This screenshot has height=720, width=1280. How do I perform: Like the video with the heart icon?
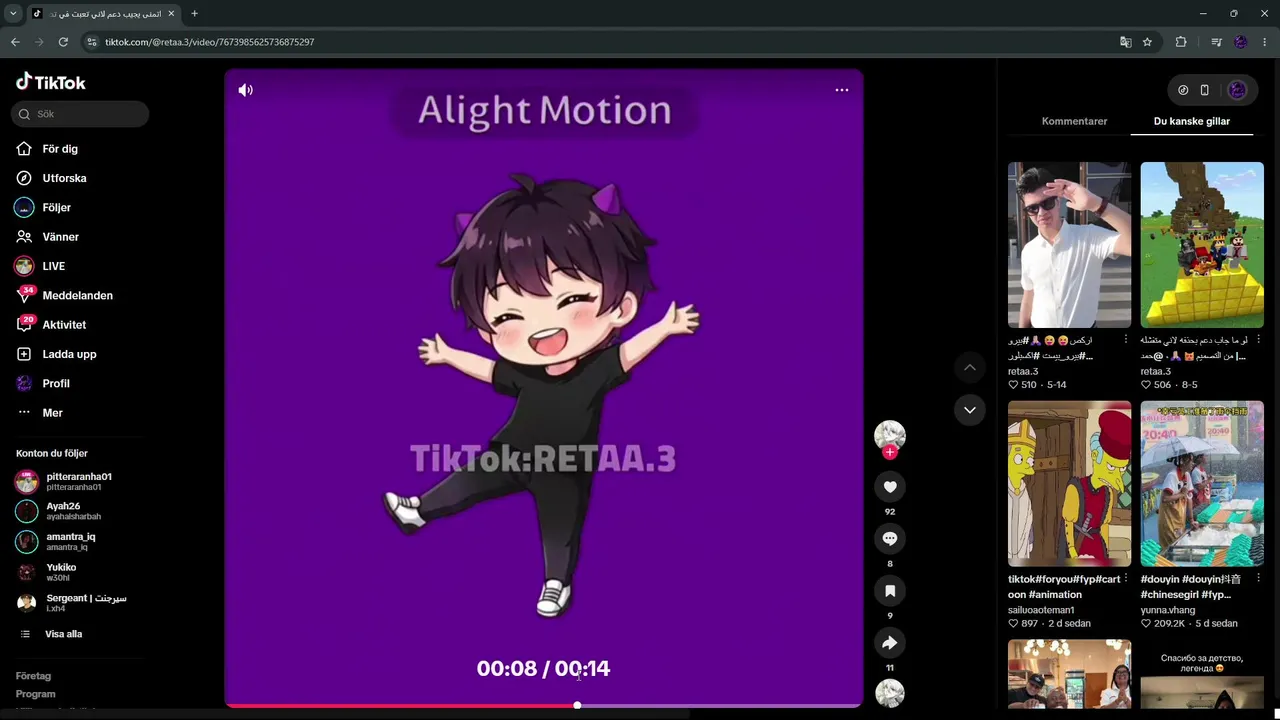pyautogui.click(x=890, y=487)
